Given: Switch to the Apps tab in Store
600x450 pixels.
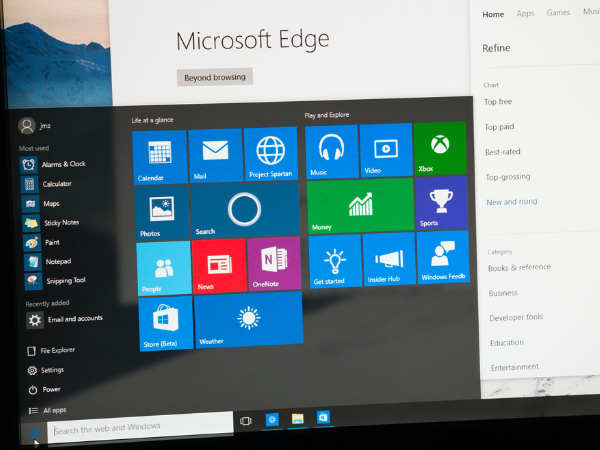Looking at the screenshot, I should click(x=525, y=14).
